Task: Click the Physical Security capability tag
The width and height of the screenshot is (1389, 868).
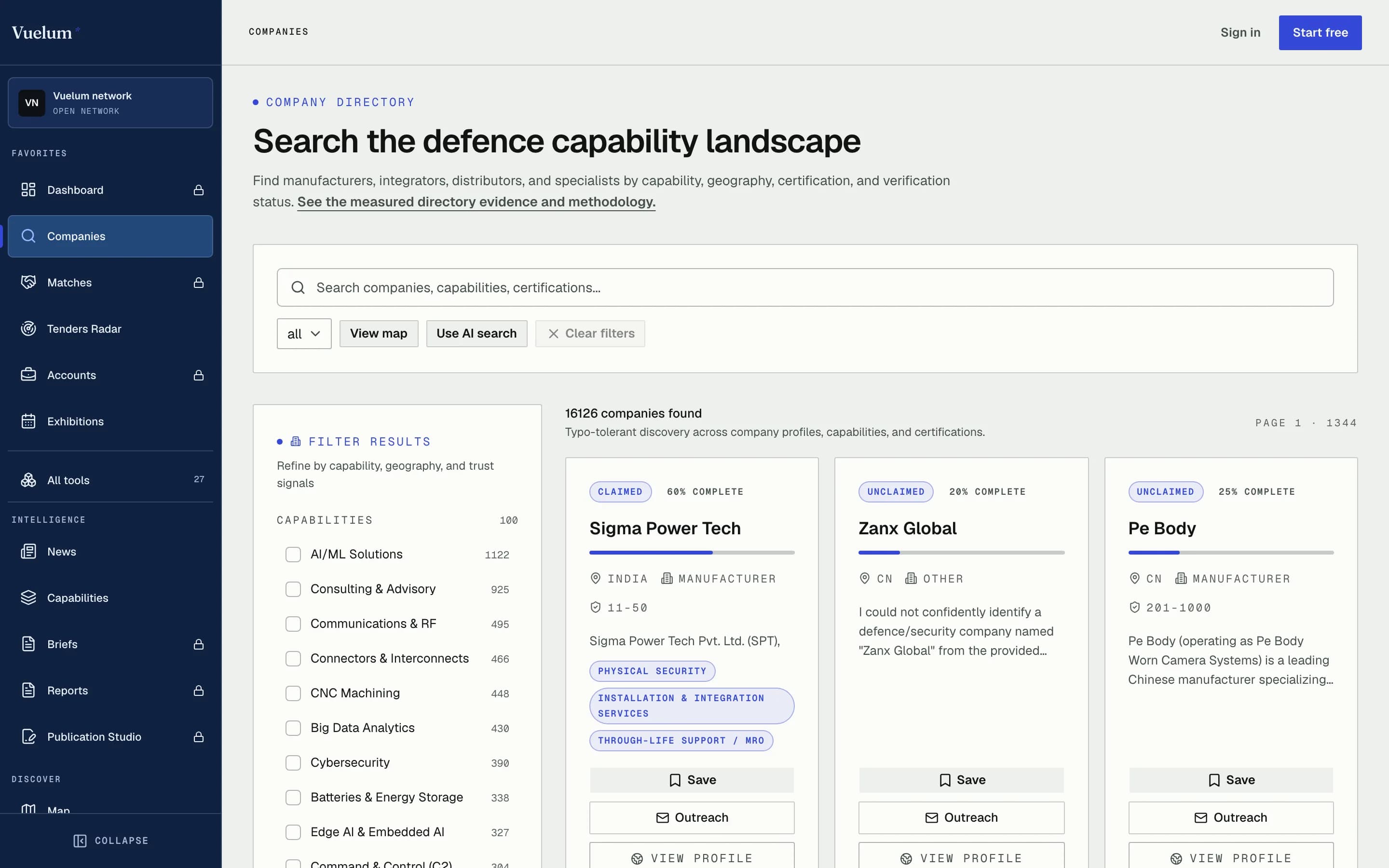Action: coord(652,671)
